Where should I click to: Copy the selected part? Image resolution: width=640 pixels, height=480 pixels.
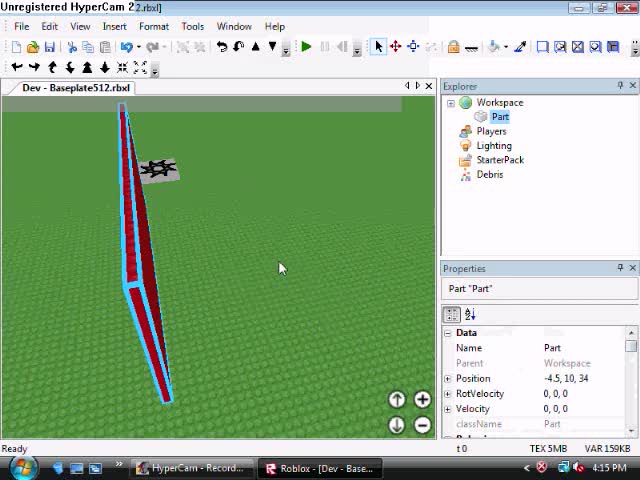(88, 47)
